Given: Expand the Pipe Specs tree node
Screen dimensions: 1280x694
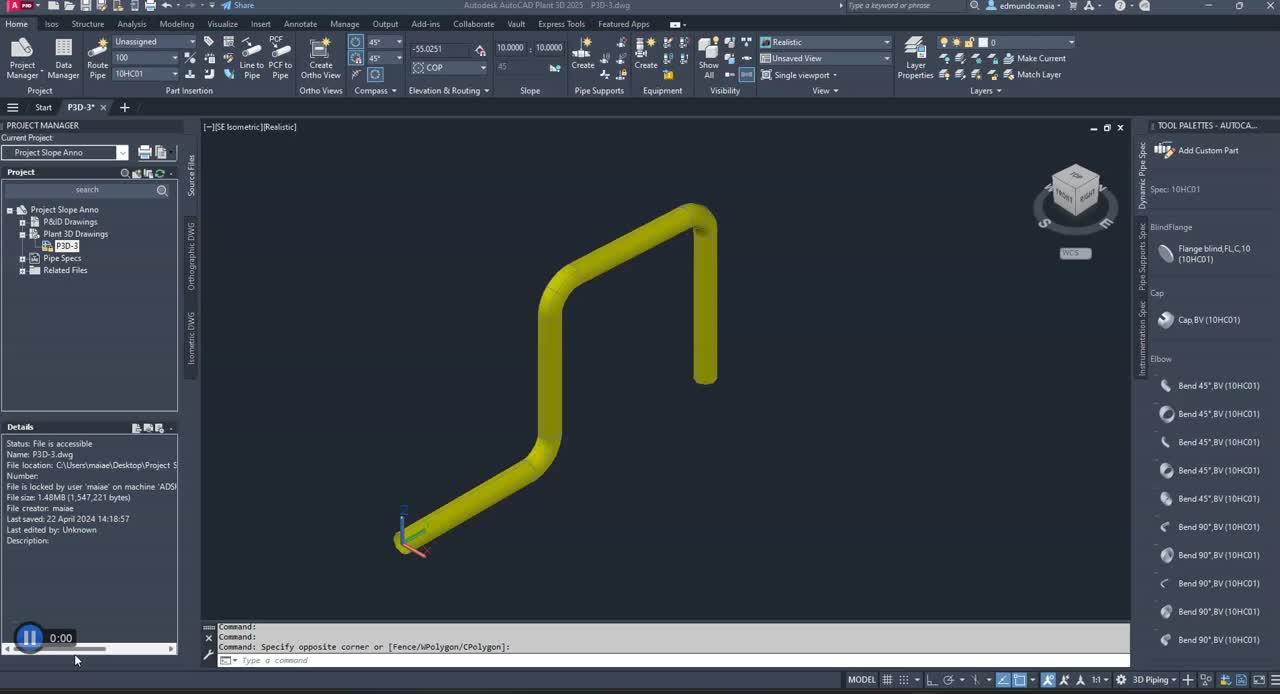Looking at the screenshot, I should (23, 258).
